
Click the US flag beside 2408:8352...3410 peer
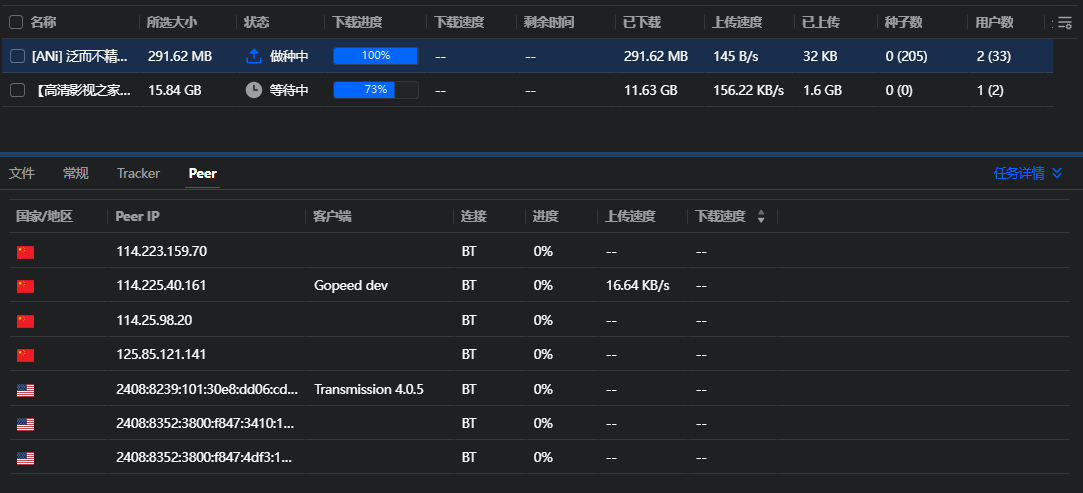pyautogui.click(x=26, y=424)
